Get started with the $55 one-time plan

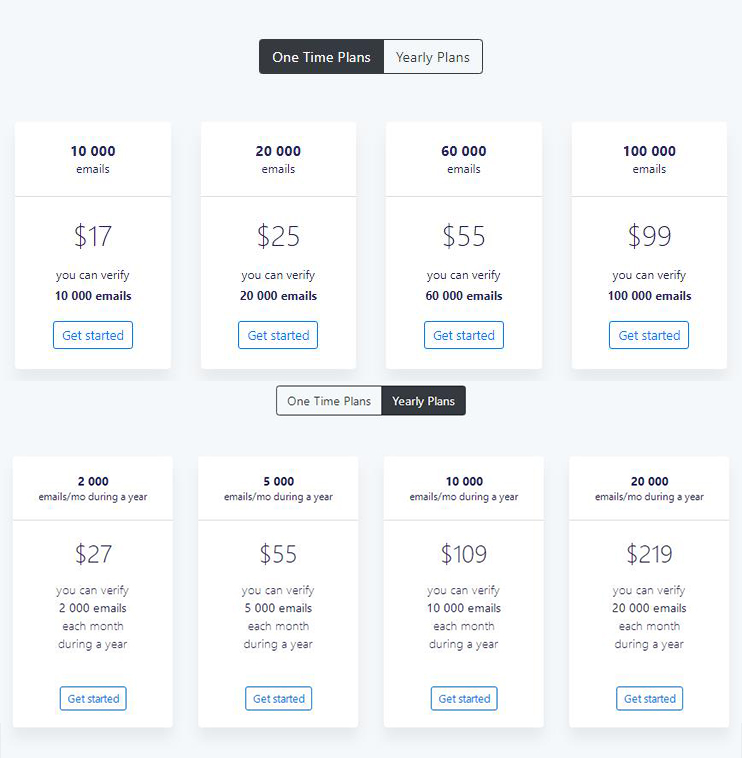[464, 335]
